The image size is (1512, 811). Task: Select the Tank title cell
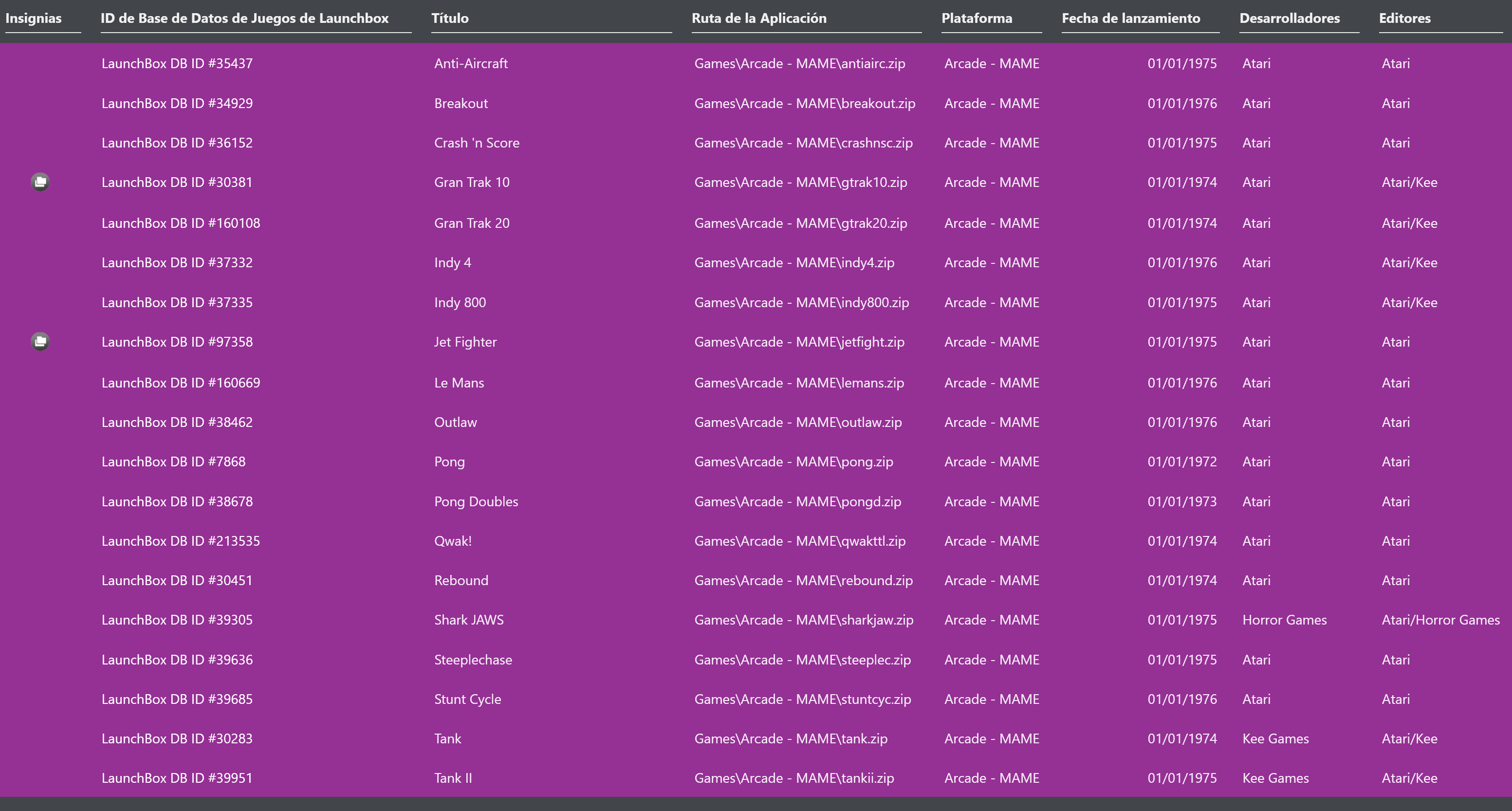coord(448,739)
